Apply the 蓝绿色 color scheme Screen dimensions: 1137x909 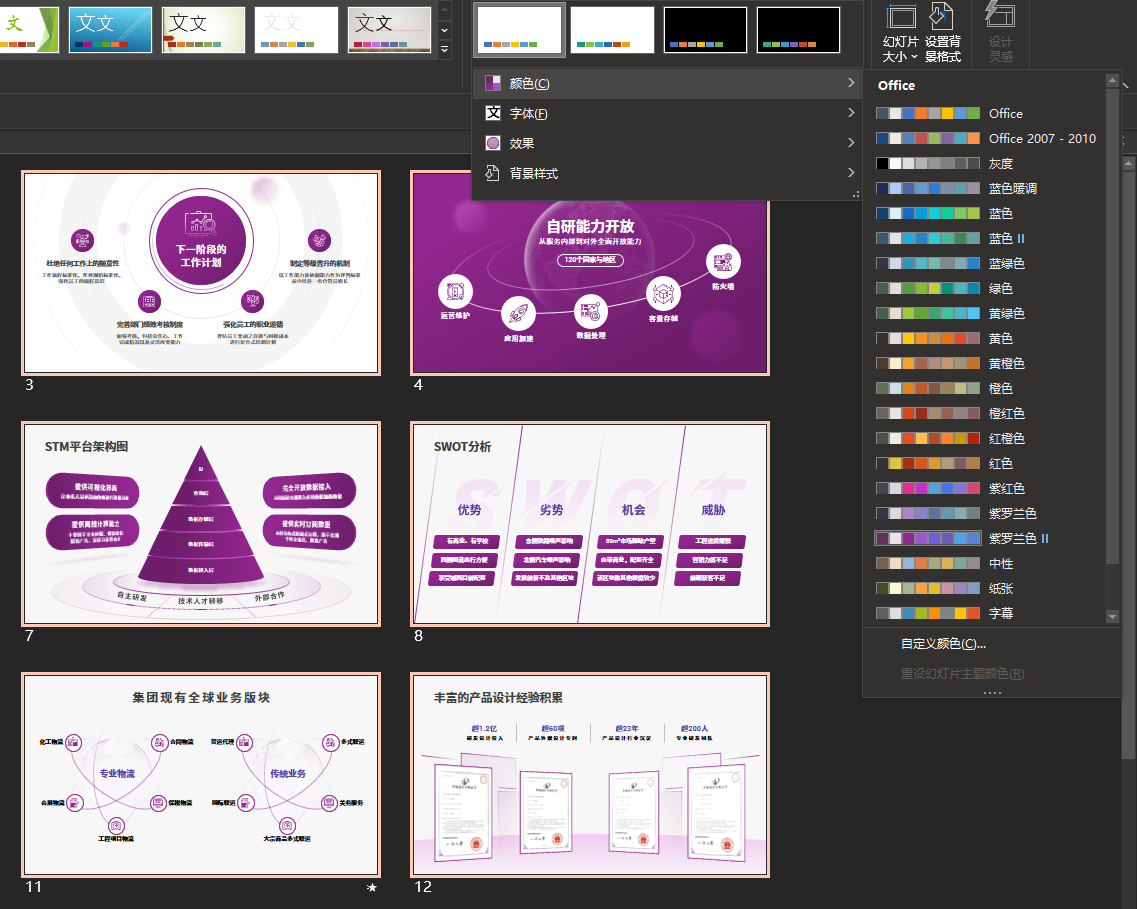point(985,263)
